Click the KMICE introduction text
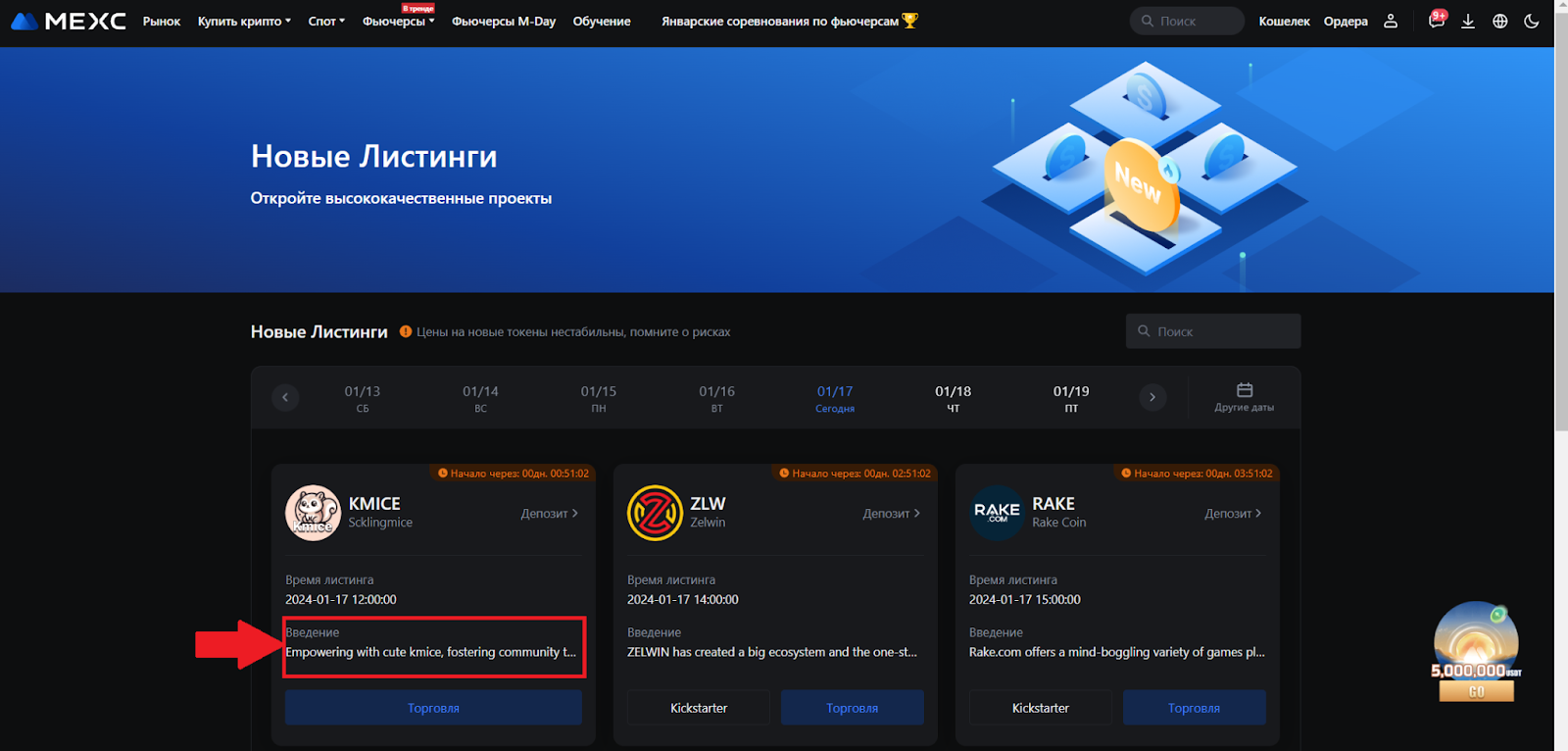The height and width of the screenshot is (751, 1568). point(431,652)
